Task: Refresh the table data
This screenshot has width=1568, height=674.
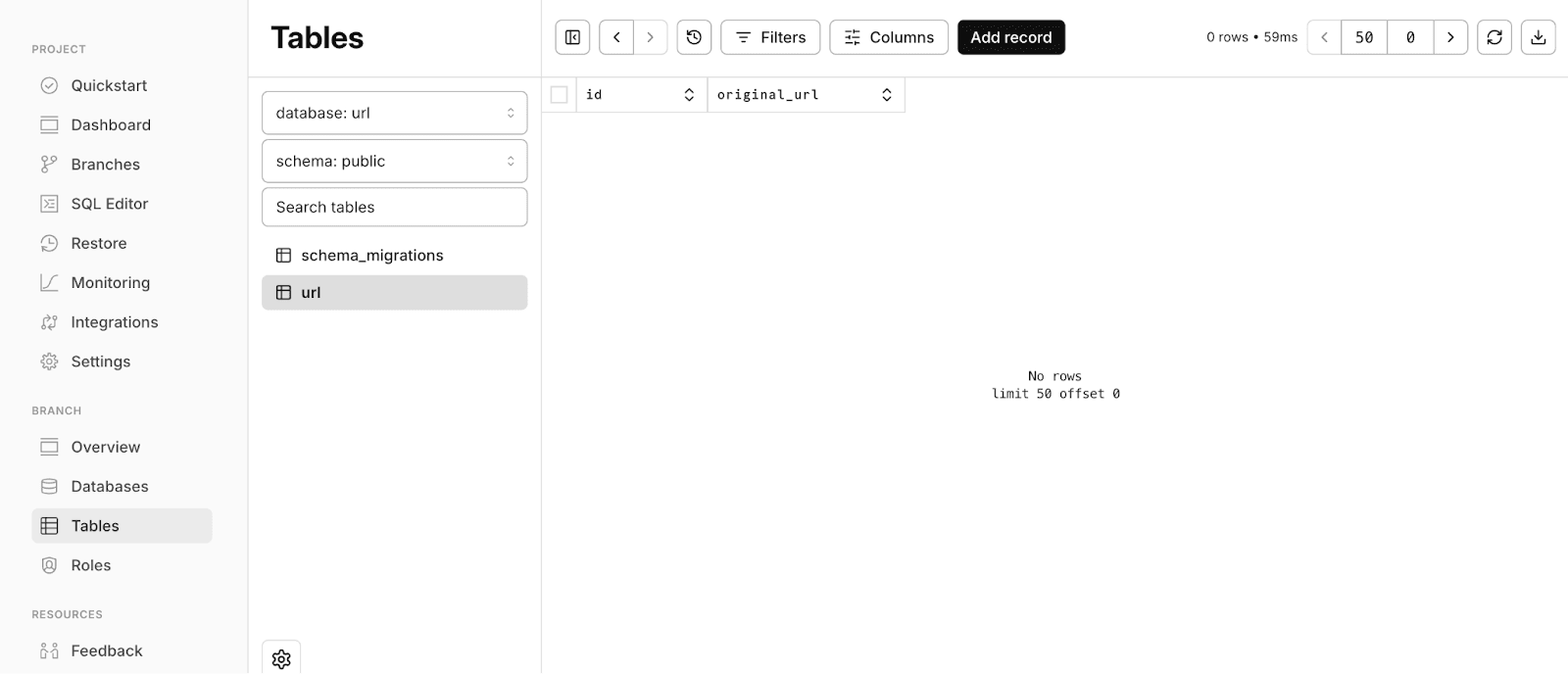Action: 1494,37
